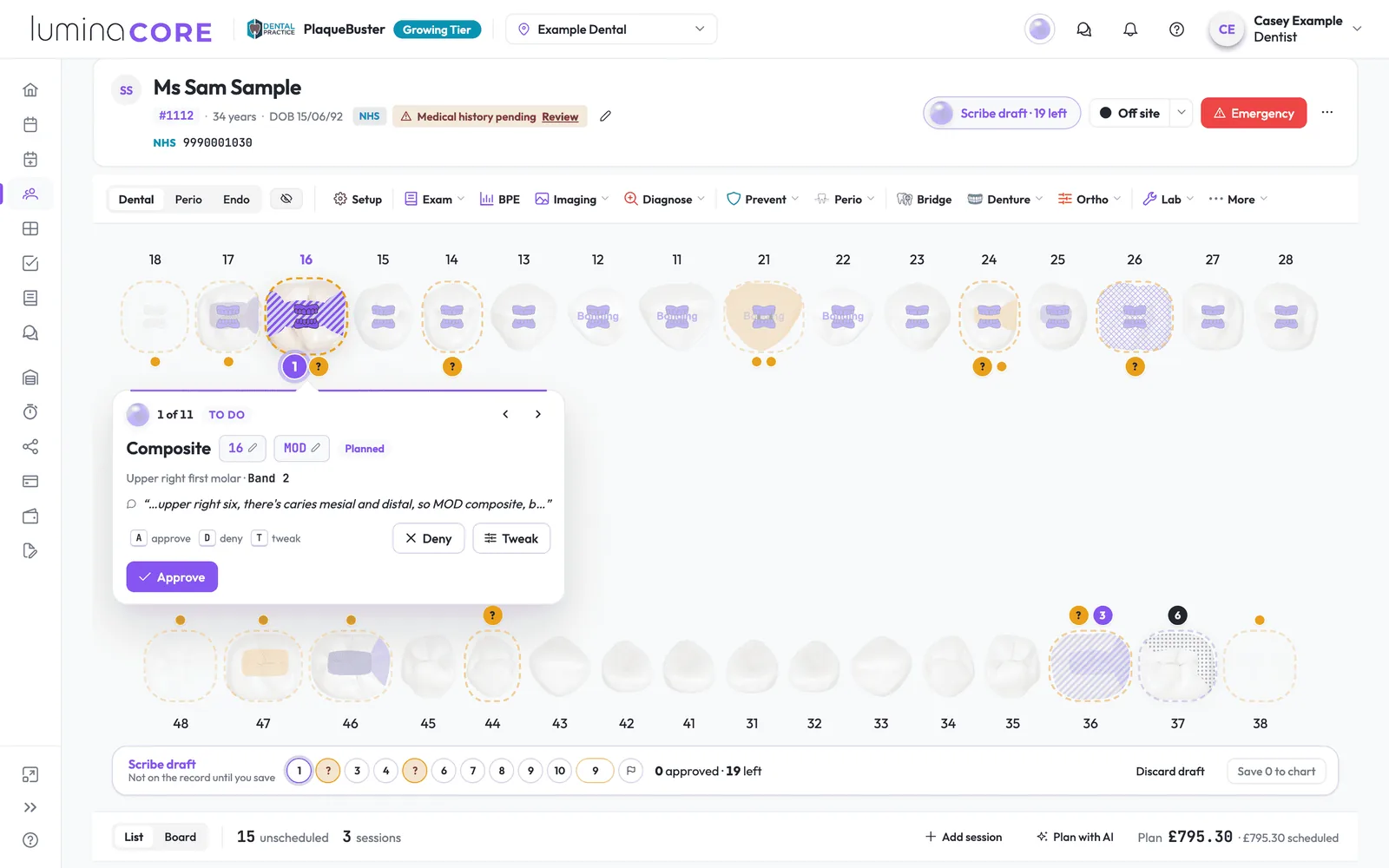Click the flag icon in scribe draft bar

click(631, 771)
